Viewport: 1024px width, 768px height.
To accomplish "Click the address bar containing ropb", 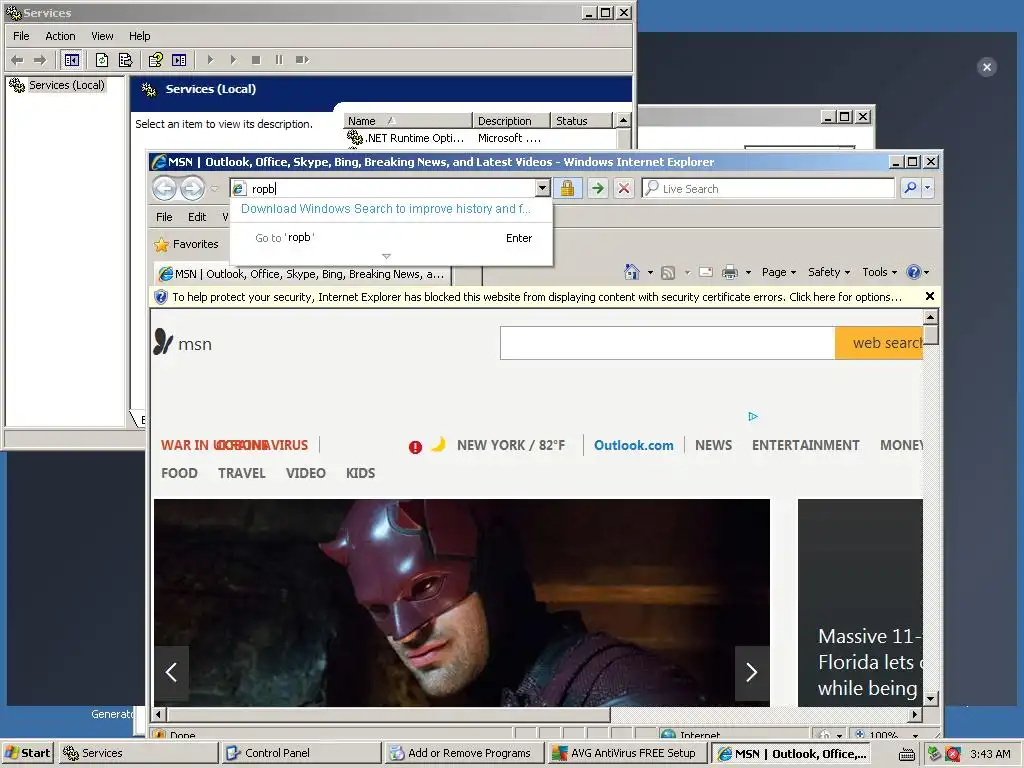I will [x=392, y=189].
